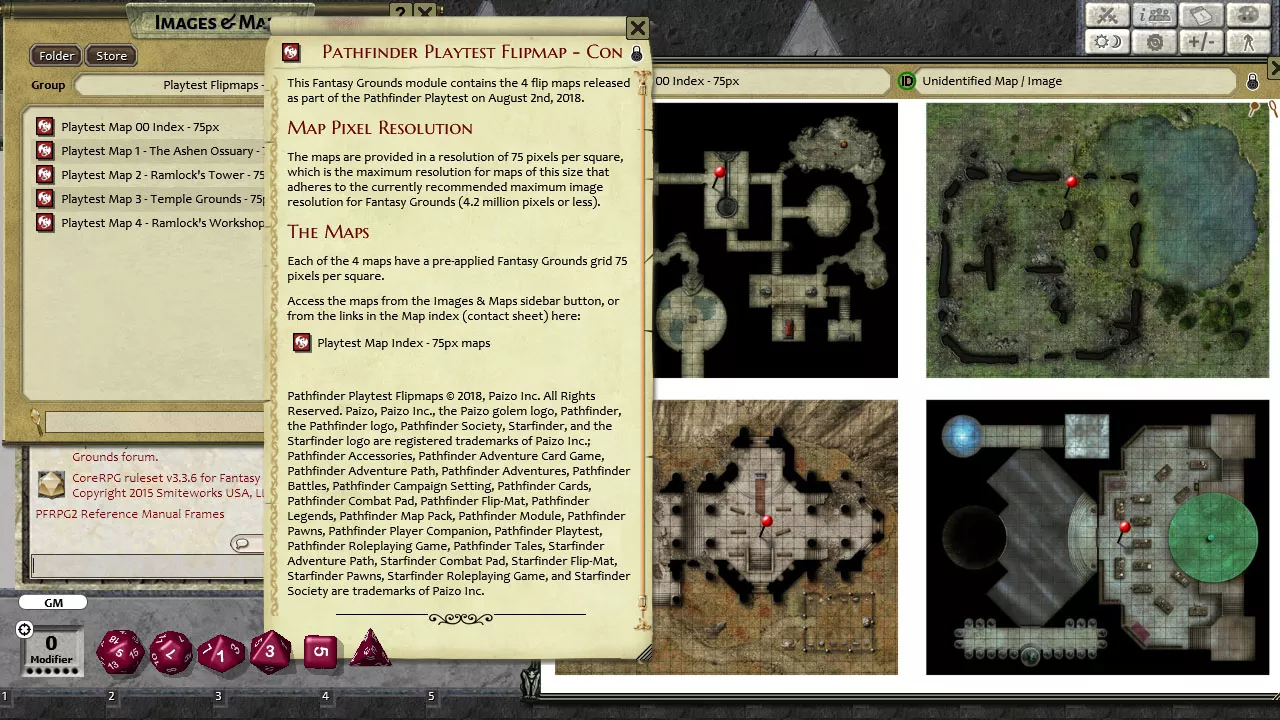Roll the d20 die
Image resolution: width=1280 pixels, height=720 pixels.
(x=119, y=652)
